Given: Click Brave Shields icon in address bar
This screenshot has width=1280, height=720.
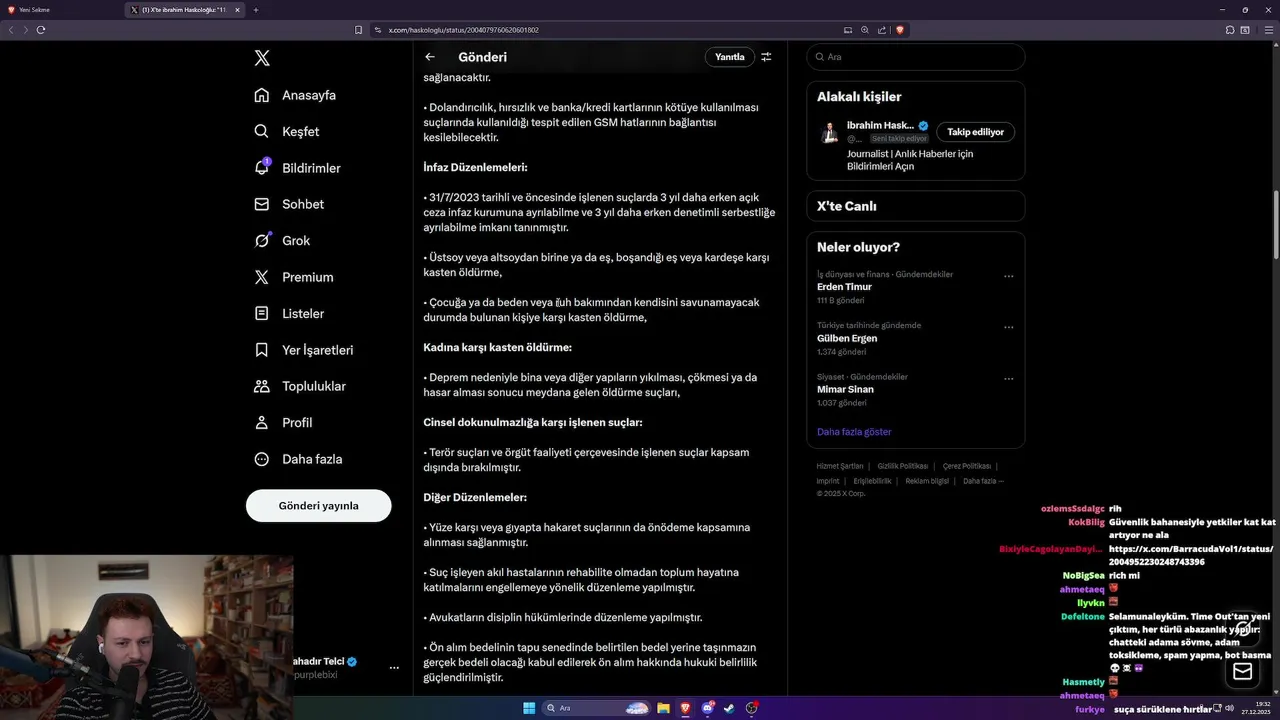Looking at the screenshot, I should (899, 30).
